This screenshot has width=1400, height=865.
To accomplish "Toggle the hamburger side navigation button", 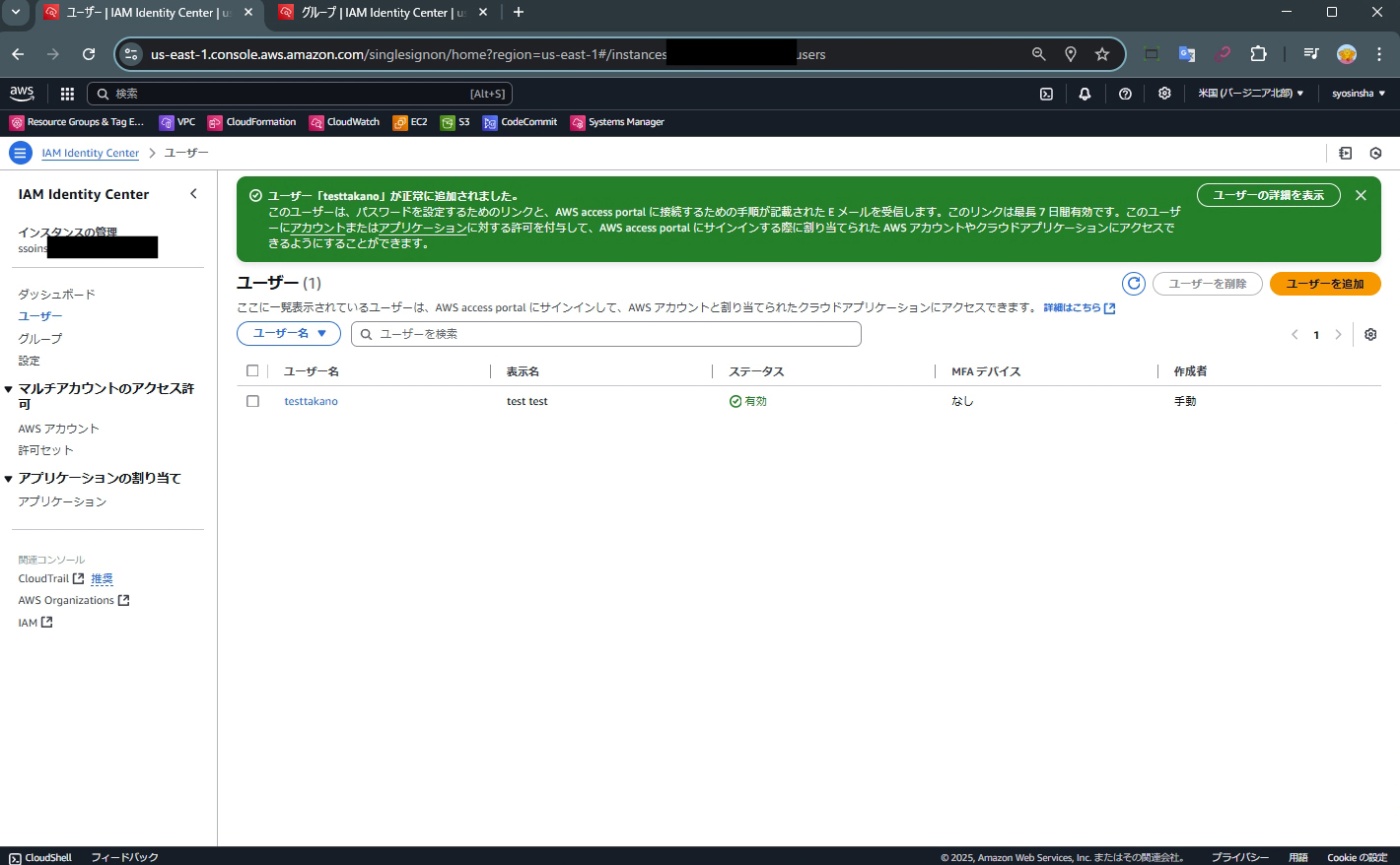I will (21, 153).
